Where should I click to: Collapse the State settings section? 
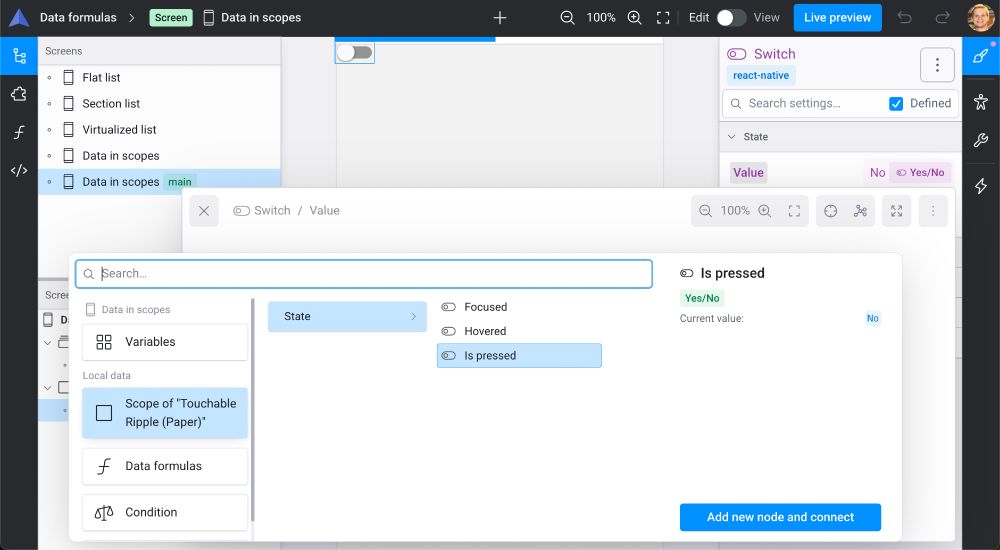(x=732, y=137)
